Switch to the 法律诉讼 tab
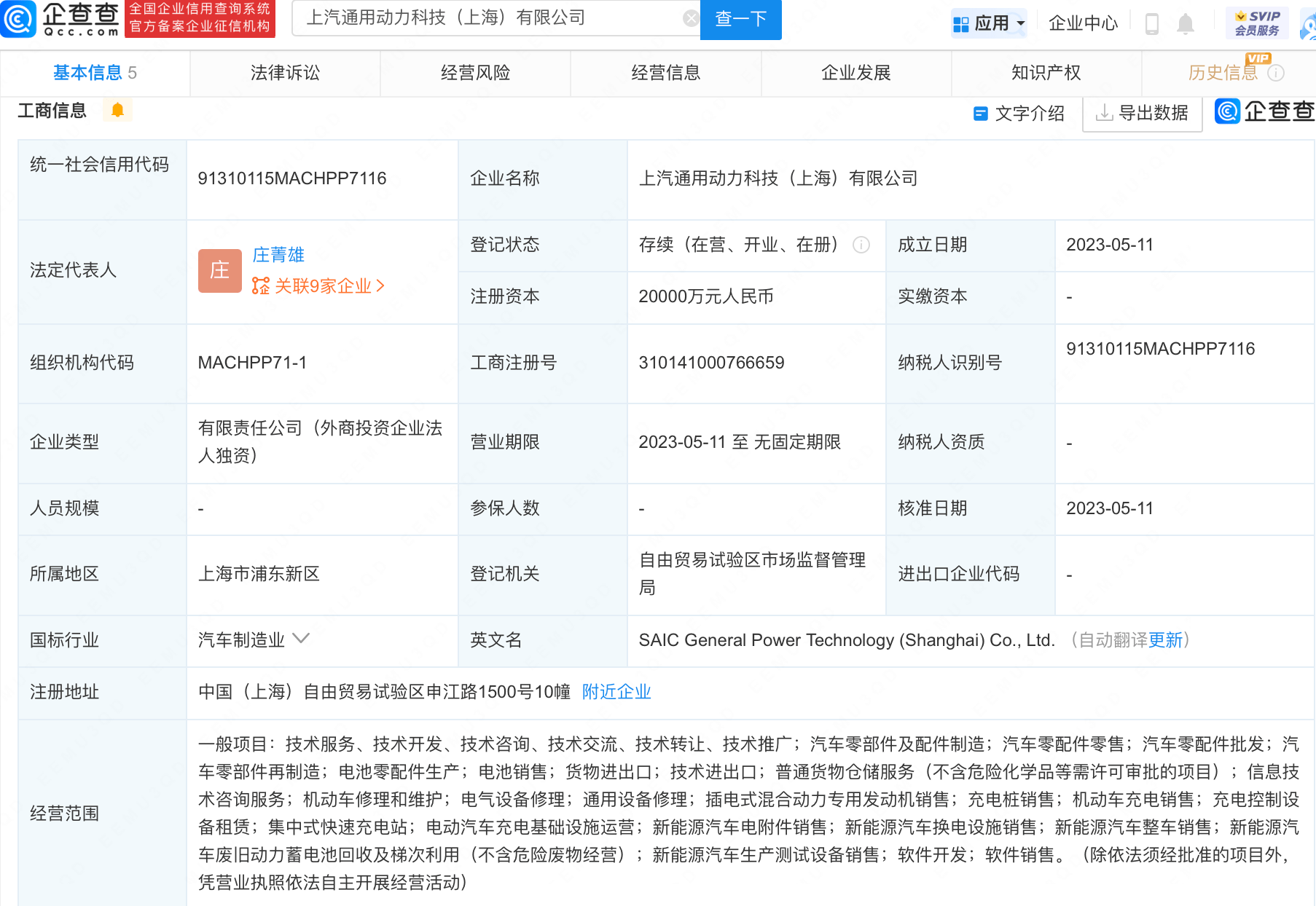 [x=285, y=73]
